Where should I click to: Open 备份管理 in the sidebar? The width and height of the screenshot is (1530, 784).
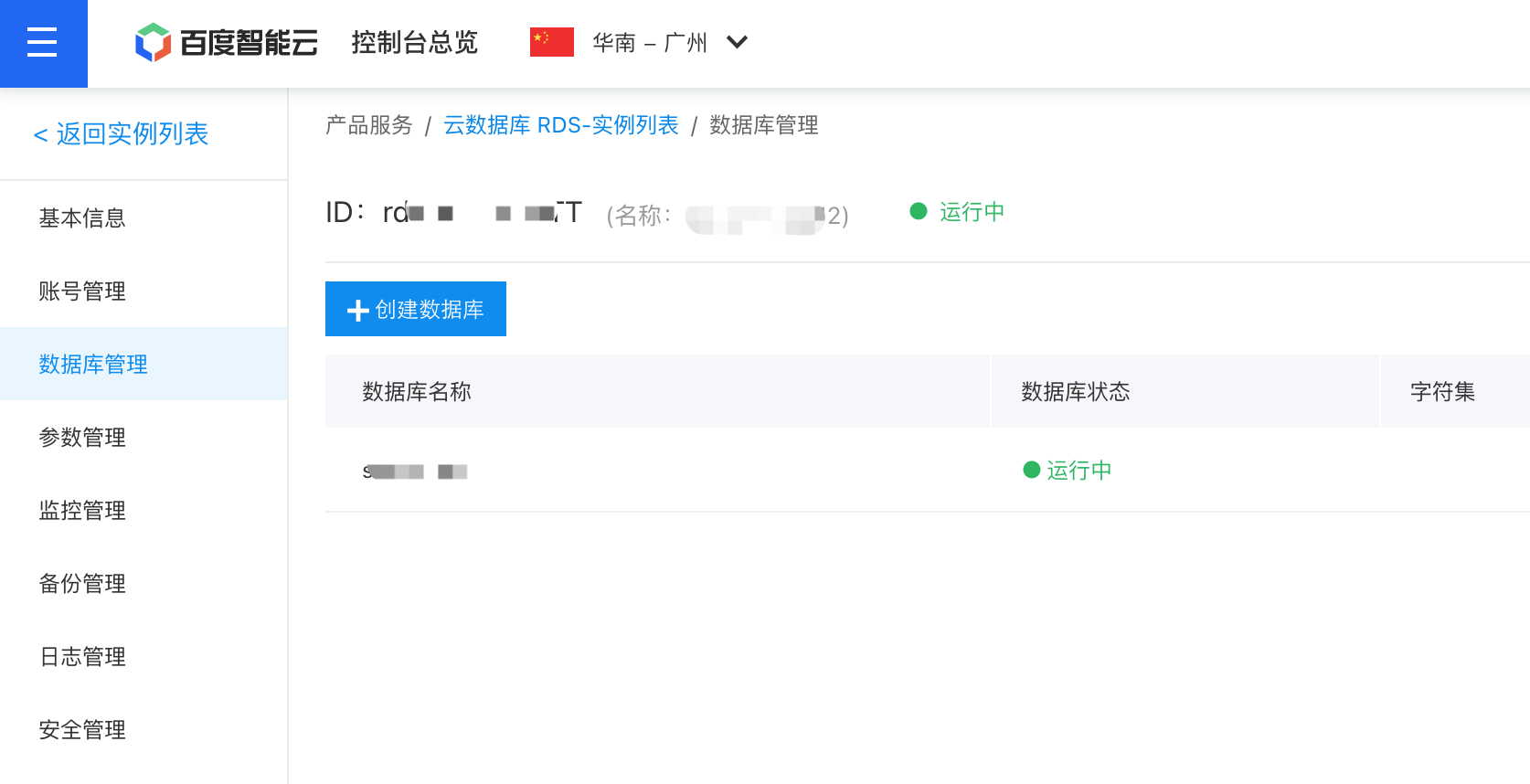[82, 584]
